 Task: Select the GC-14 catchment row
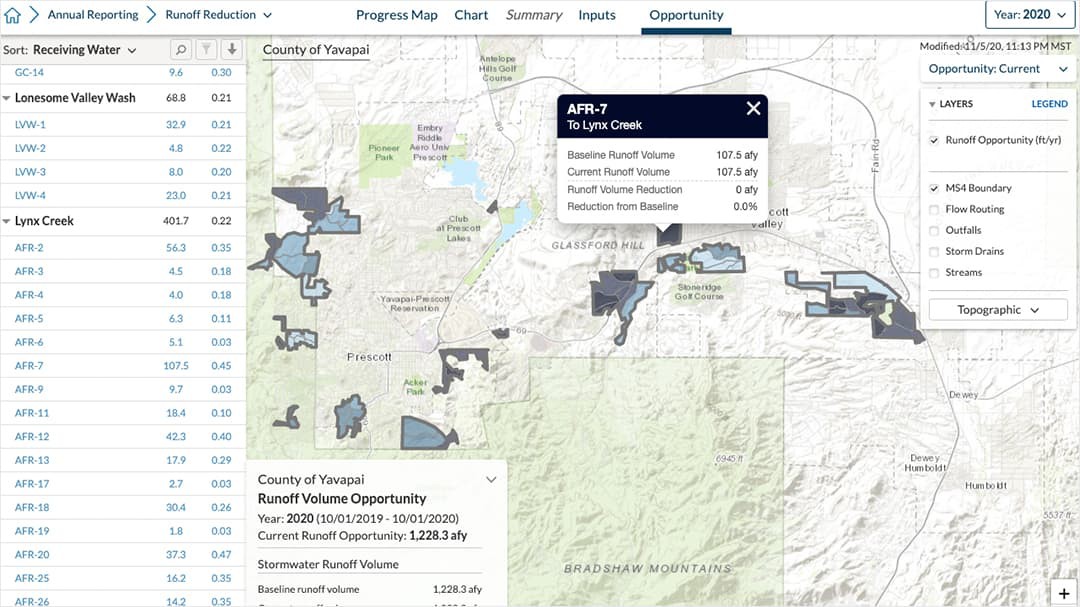[x=123, y=72]
